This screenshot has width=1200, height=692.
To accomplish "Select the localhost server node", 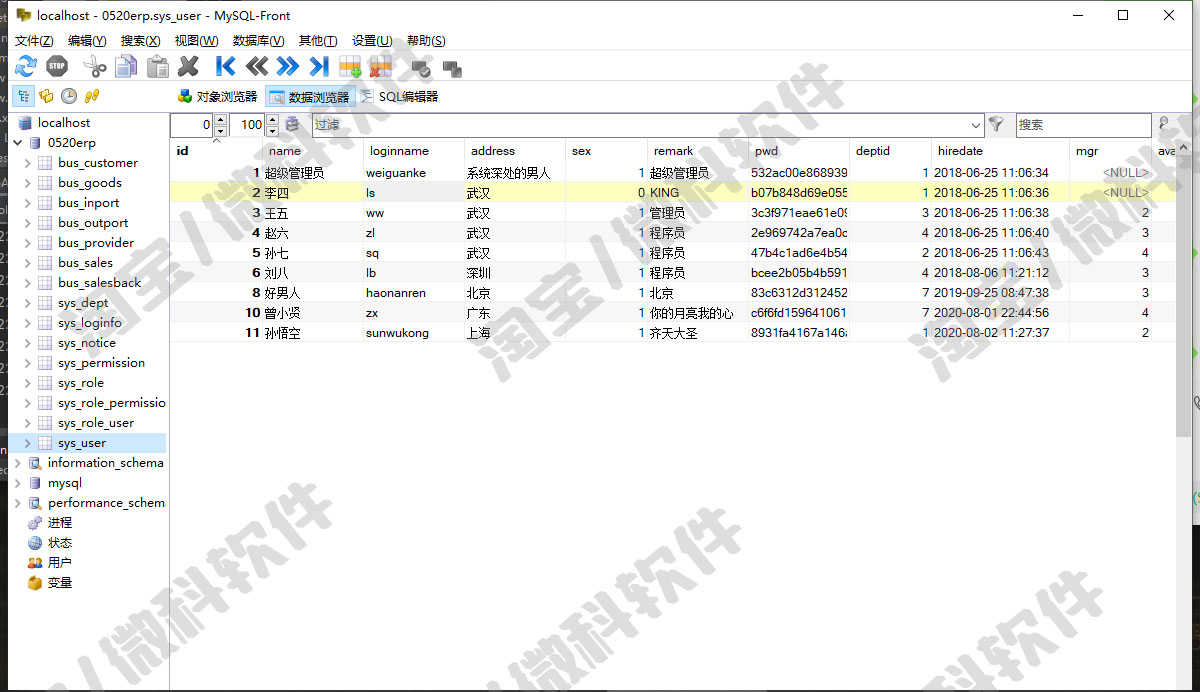I will [64, 123].
